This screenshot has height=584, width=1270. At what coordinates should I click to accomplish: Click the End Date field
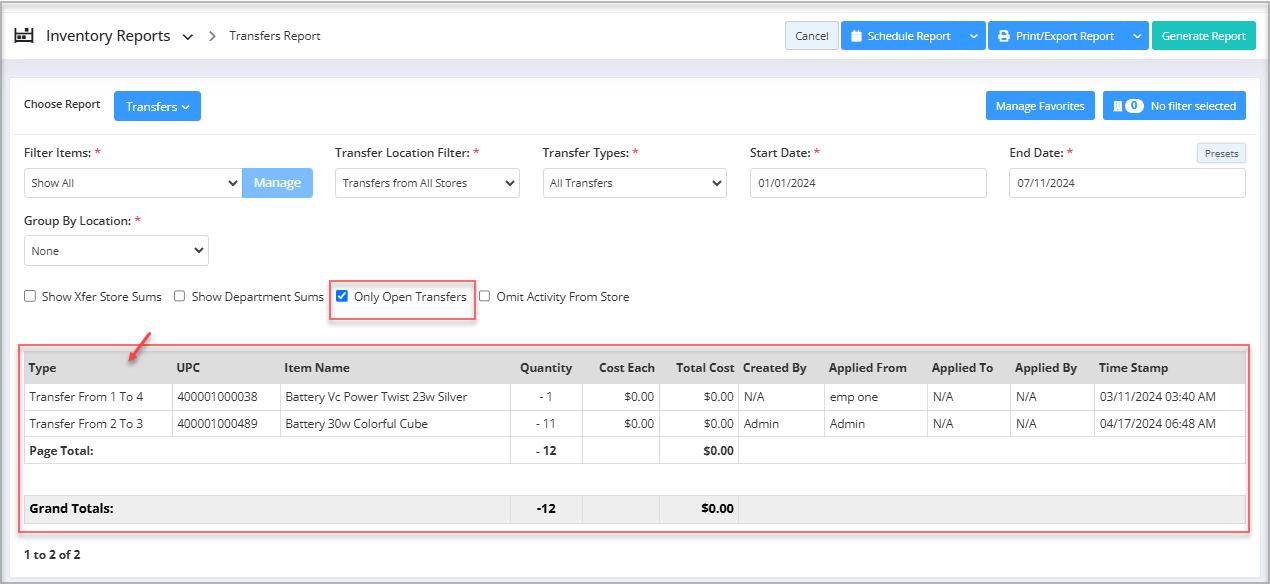click(x=1127, y=183)
